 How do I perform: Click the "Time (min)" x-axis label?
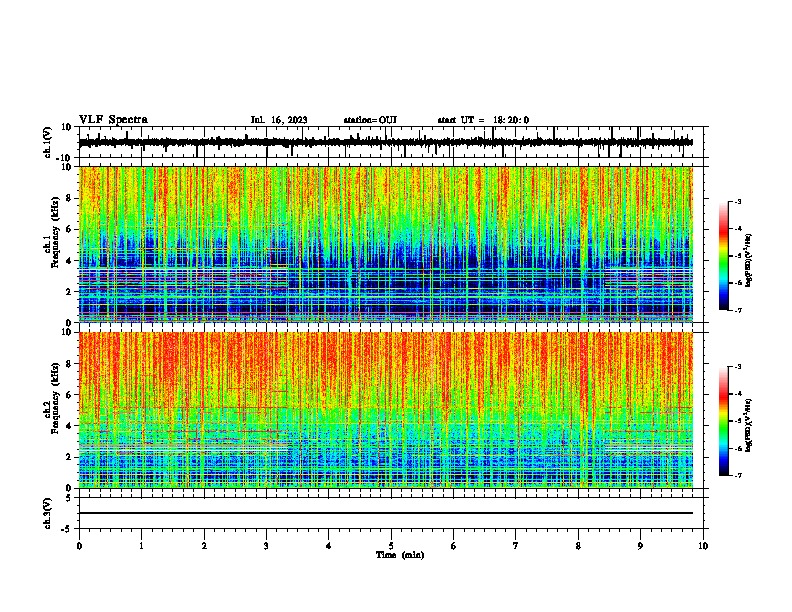pos(400,555)
